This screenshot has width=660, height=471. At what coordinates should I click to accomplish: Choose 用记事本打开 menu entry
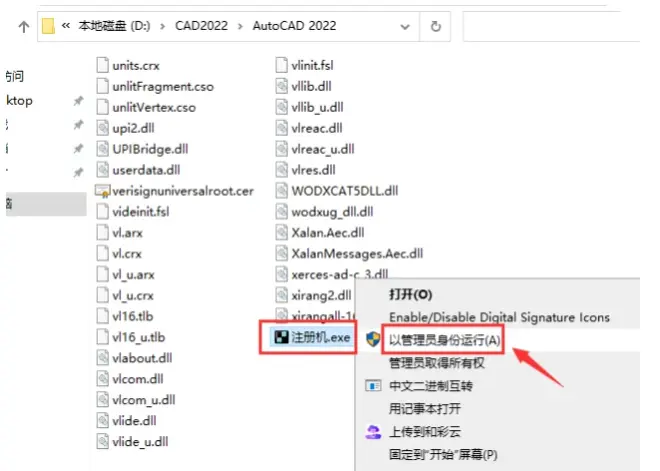[x=425, y=409]
